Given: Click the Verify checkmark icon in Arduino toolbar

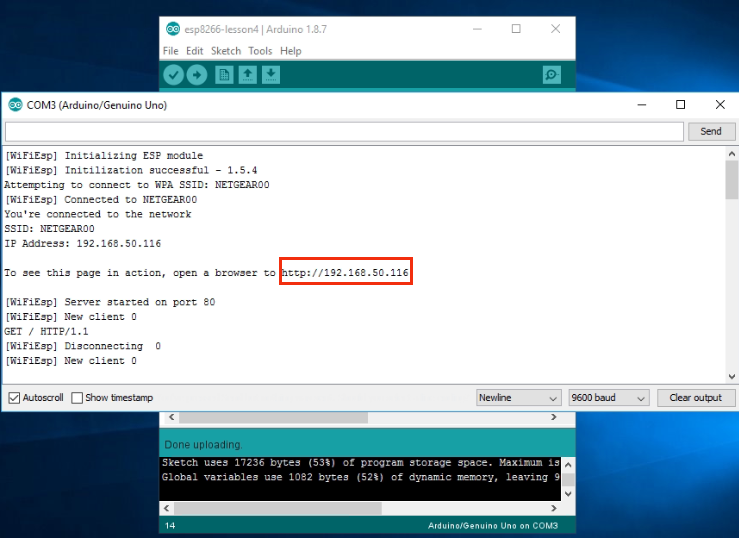Looking at the screenshot, I should (173, 75).
